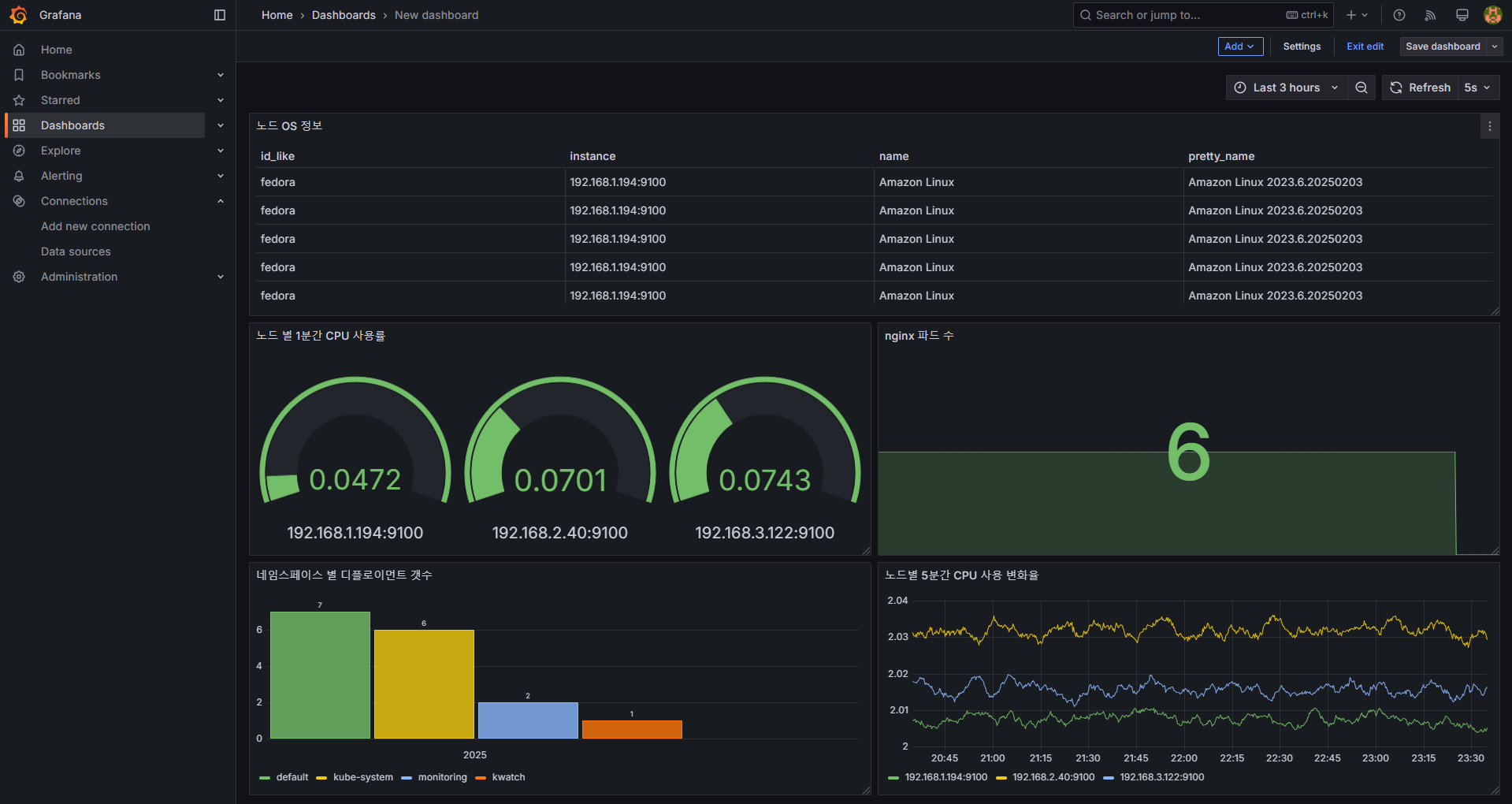Screen dimensions: 1512x804
Task: Toggle the dock menu sidebar icon
Action: [220, 15]
